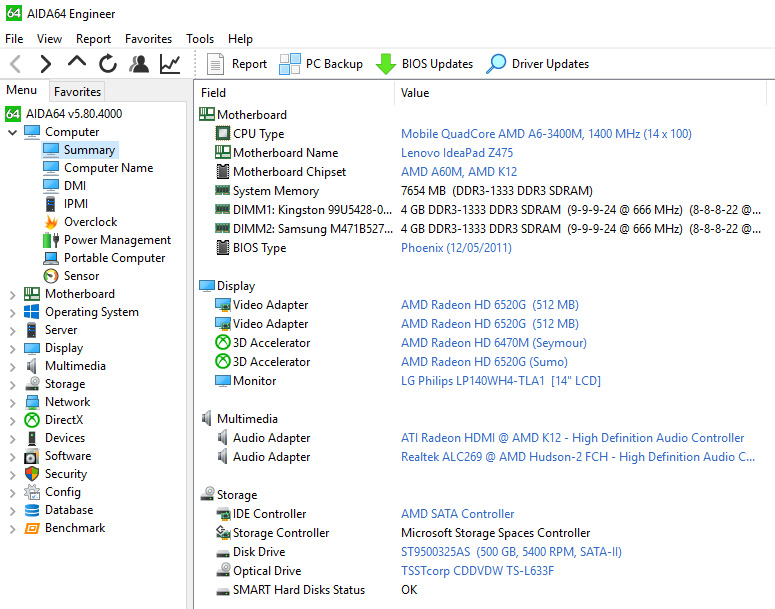Select AIDA64 v5.80.4000 root node
The width and height of the screenshot is (775, 609).
[64, 114]
